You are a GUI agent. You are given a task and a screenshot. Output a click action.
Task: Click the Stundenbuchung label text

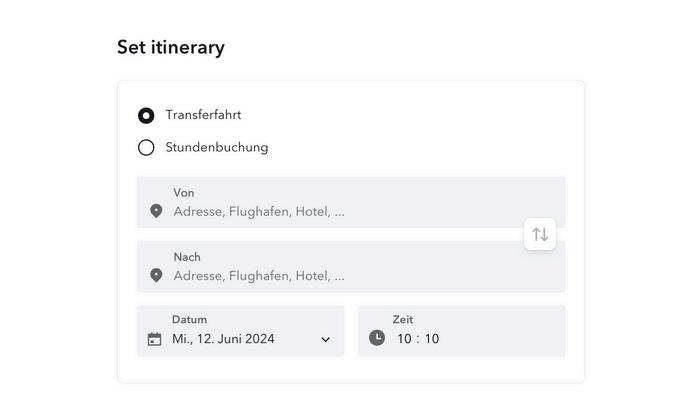(217, 148)
